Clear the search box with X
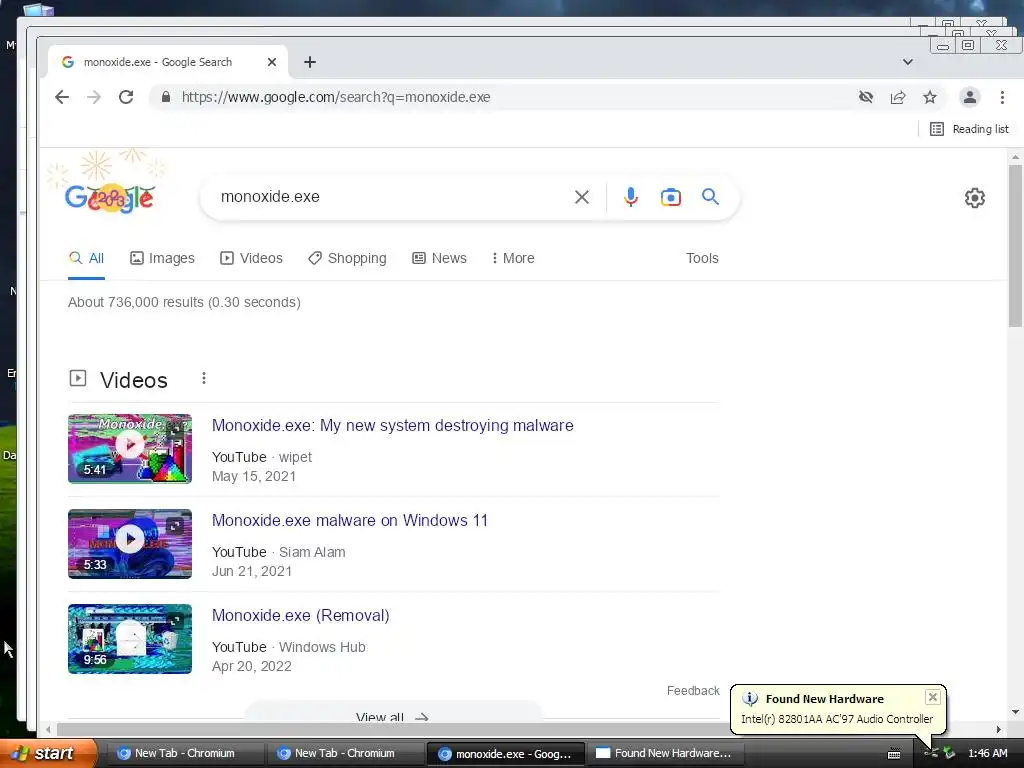1024x768 pixels. click(x=582, y=197)
